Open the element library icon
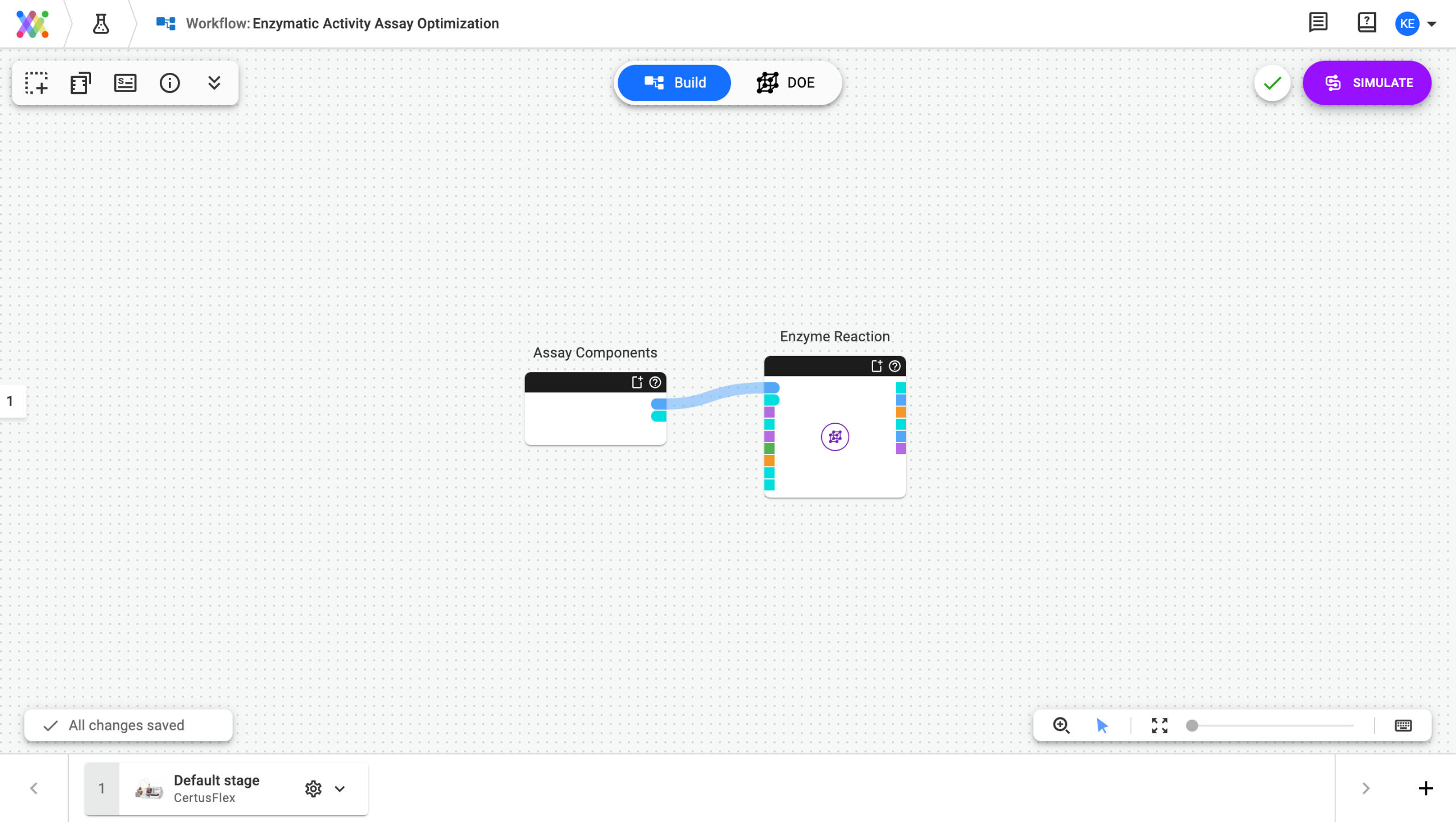This screenshot has height=822, width=1456. click(80, 83)
